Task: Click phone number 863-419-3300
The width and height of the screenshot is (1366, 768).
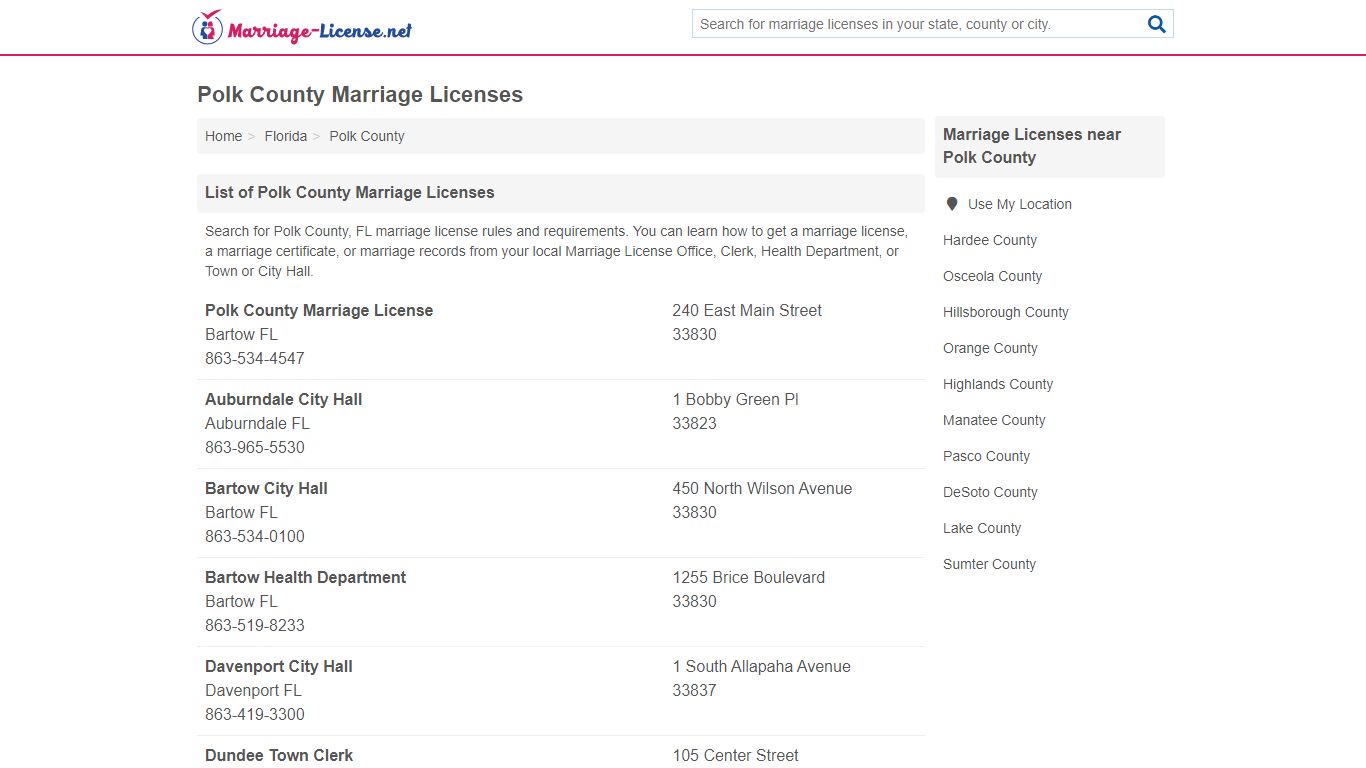Action: (x=254, y=714)
